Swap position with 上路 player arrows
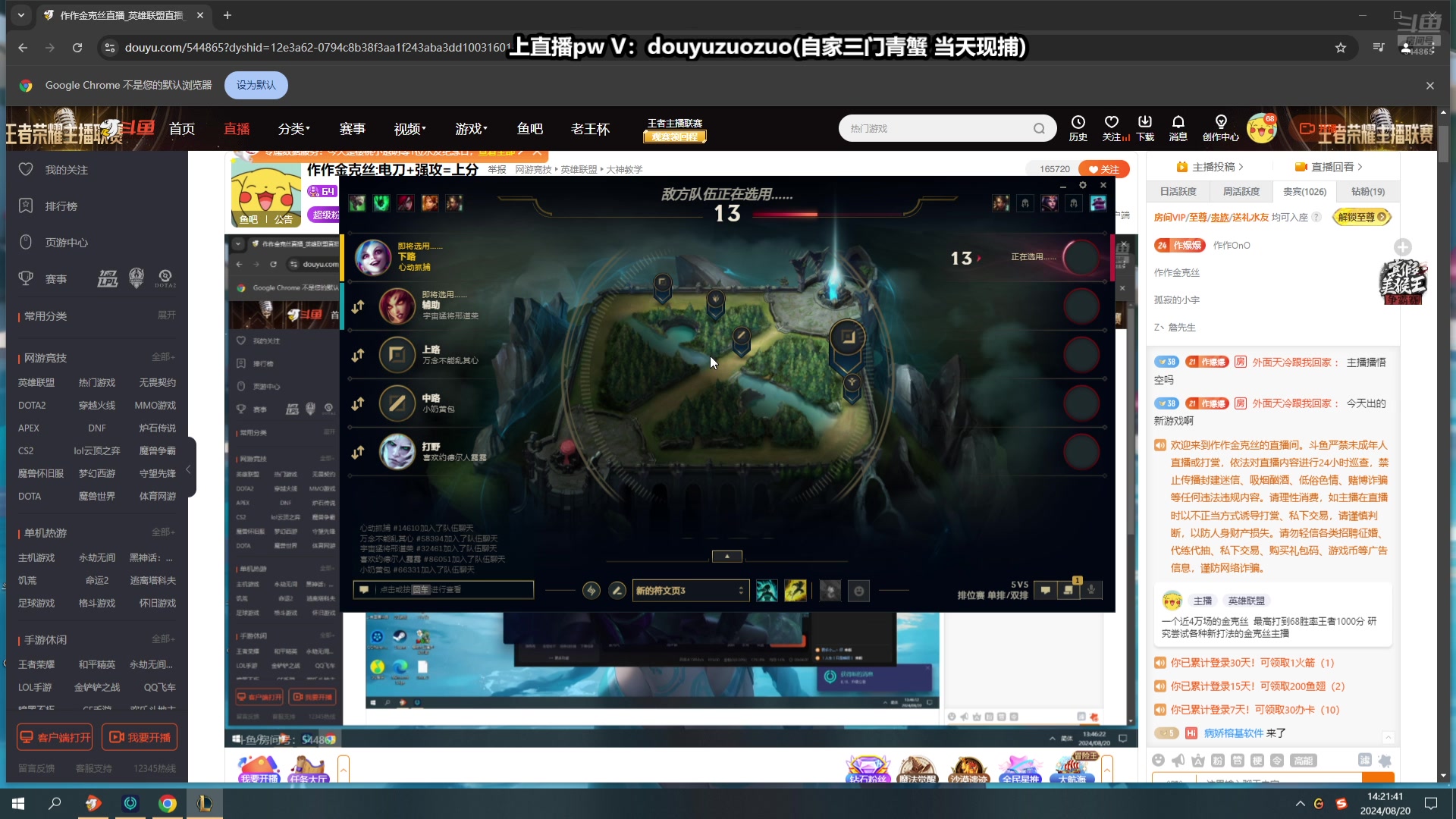1456x819 pixels. tap(358, 355)
